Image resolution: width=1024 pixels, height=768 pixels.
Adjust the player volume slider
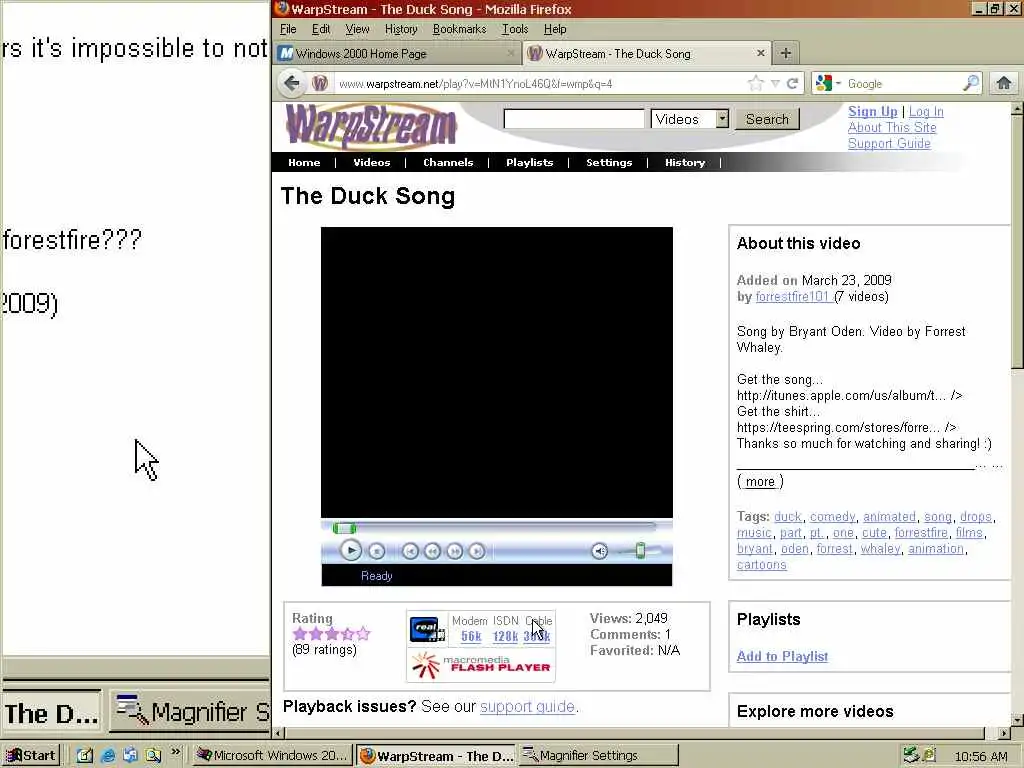pos(640,551)
